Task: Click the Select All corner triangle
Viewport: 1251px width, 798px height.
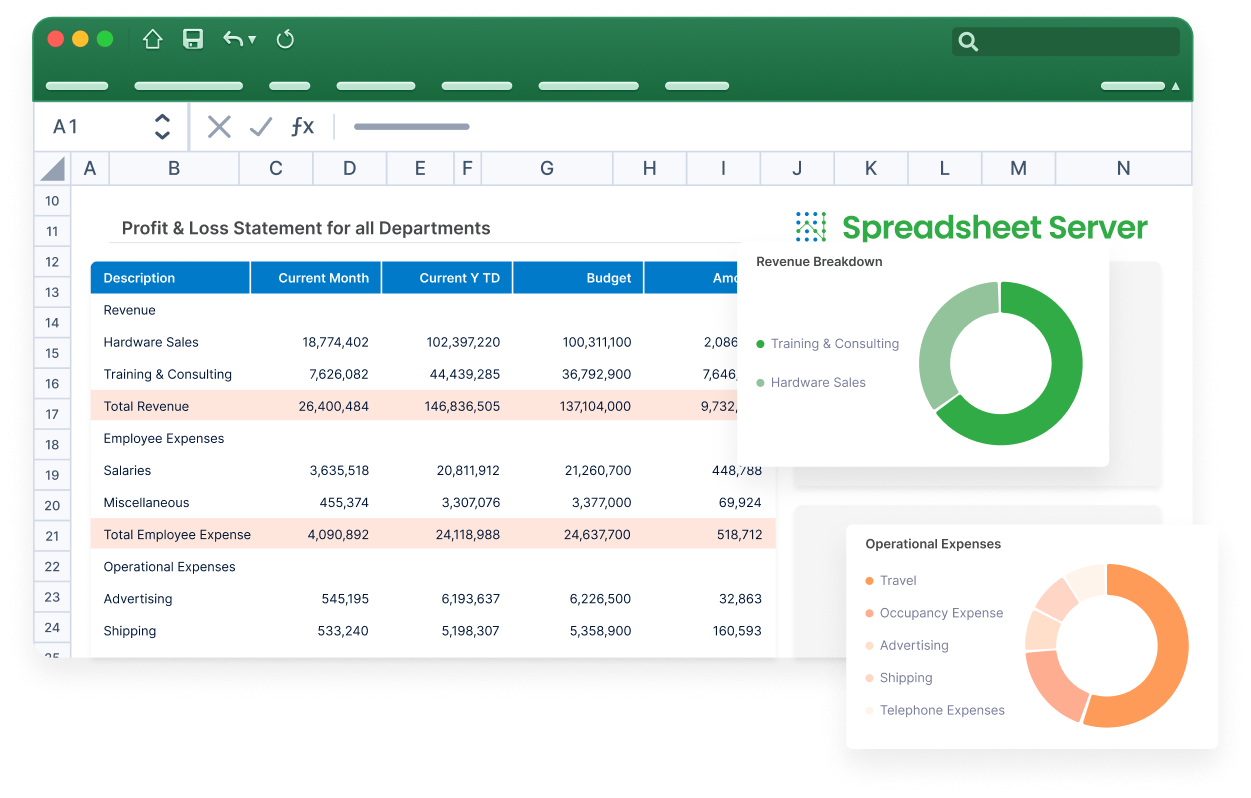Action: coord(53,168)
